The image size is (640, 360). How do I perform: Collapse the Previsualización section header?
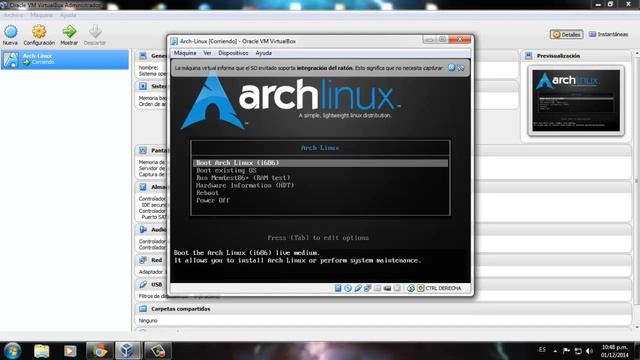tap(576, 56)
